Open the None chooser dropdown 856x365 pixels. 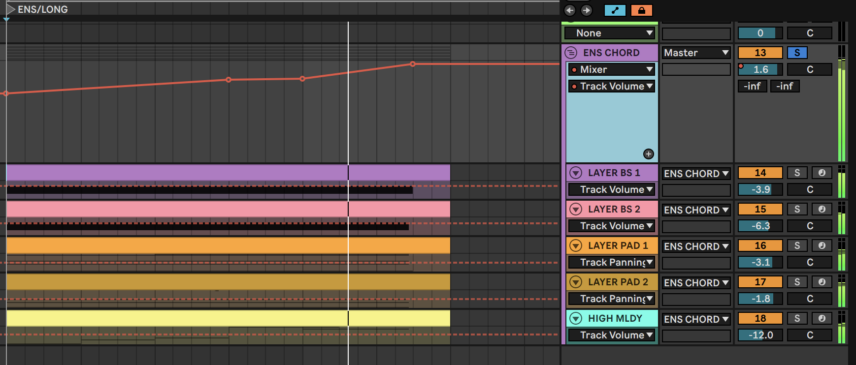610,33
